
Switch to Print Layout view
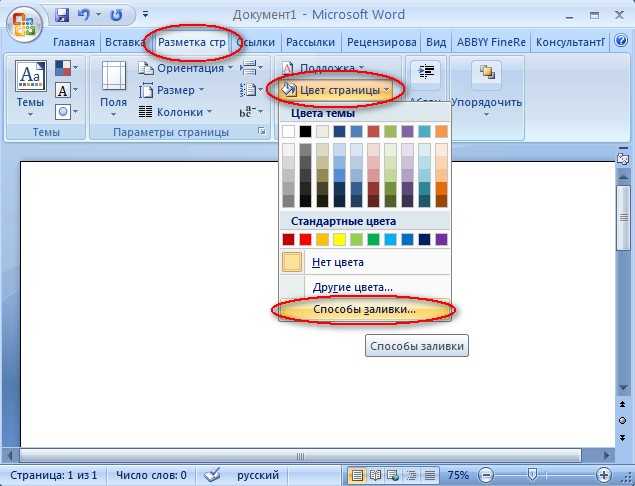click(357, 475)
